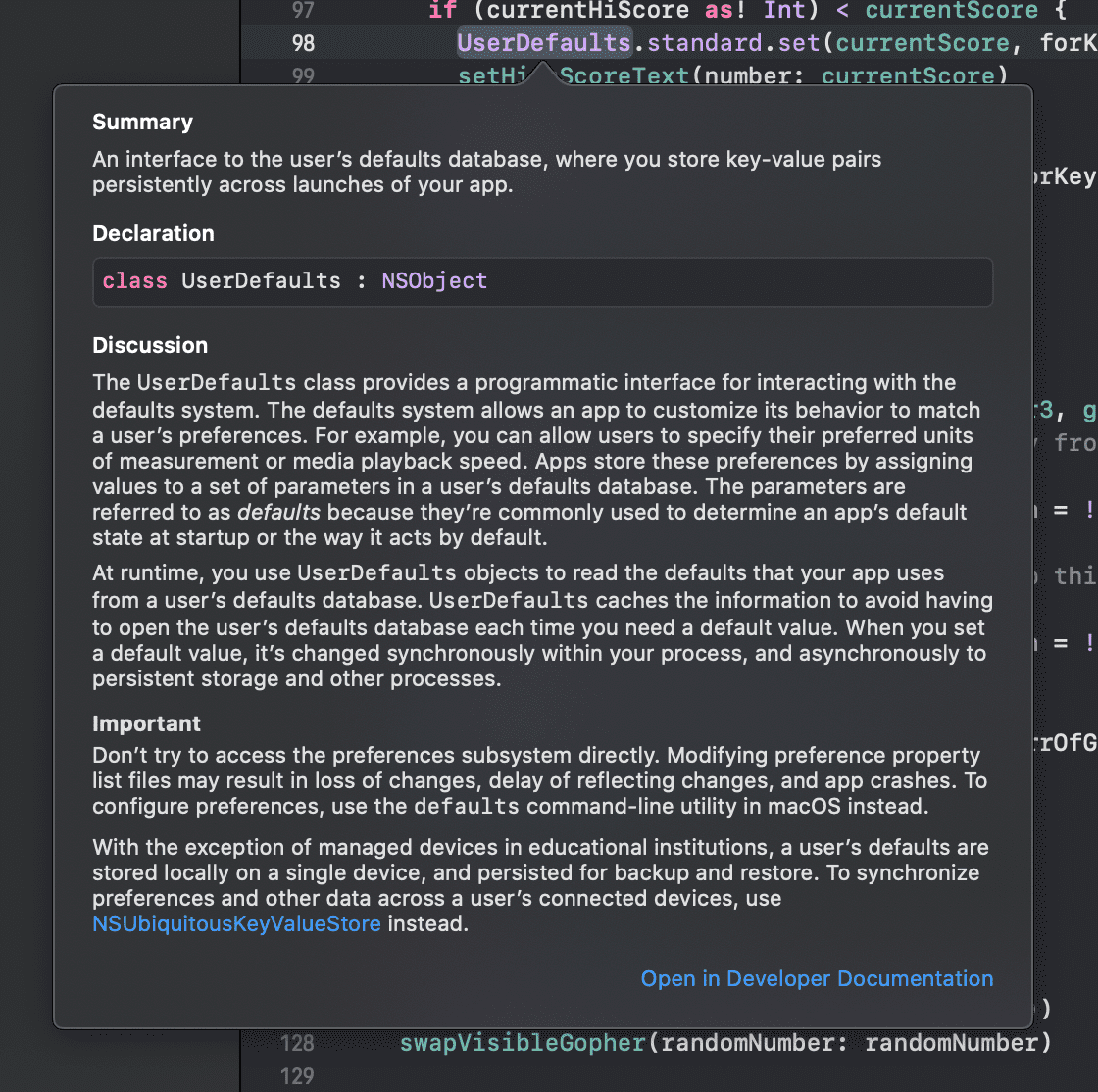Click currentScore argument on line 99
Image resolution: width=1098 pixels, height=1092 pixels.
[907, 76]
